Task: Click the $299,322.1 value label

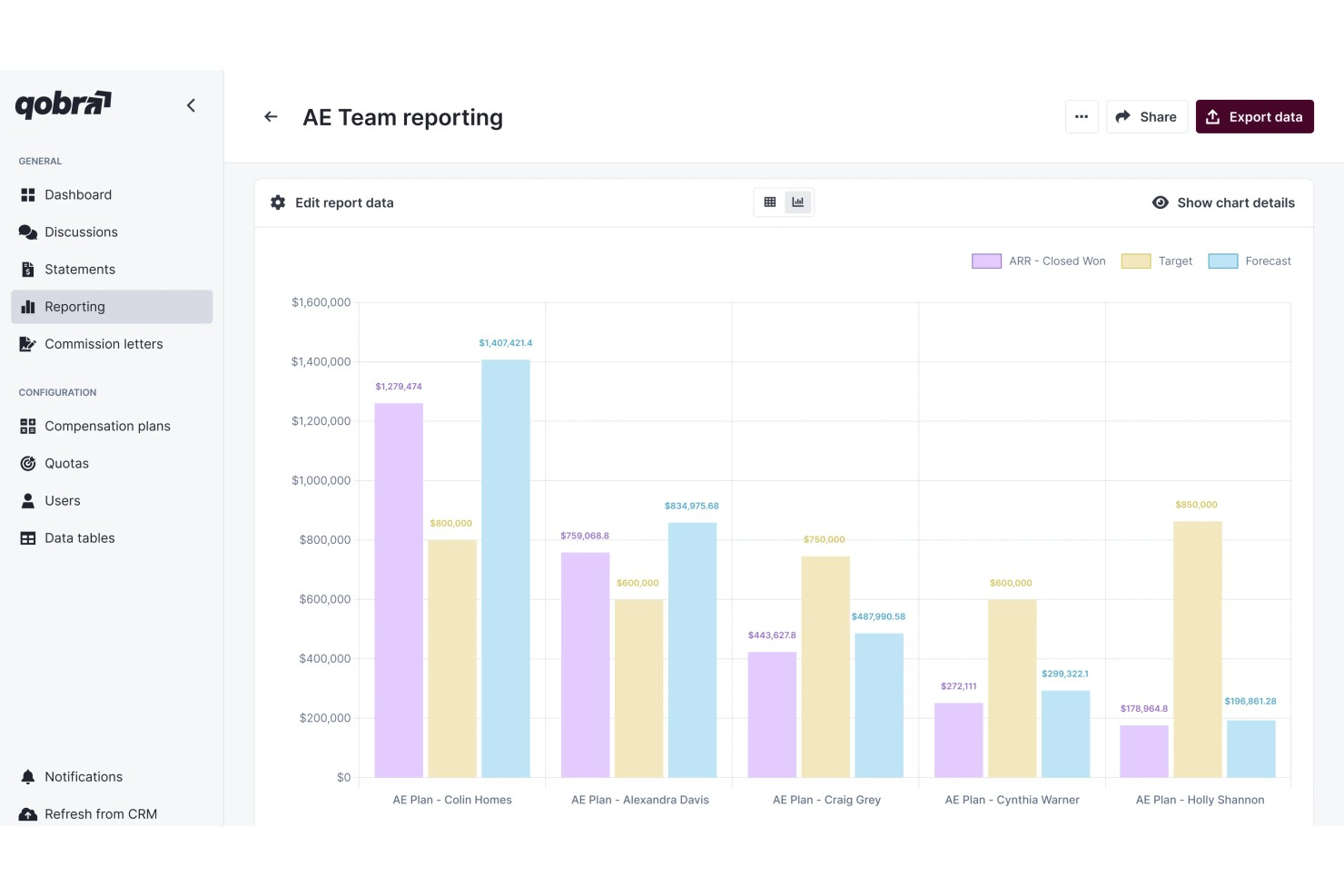Action: (x=1065, y=674)
